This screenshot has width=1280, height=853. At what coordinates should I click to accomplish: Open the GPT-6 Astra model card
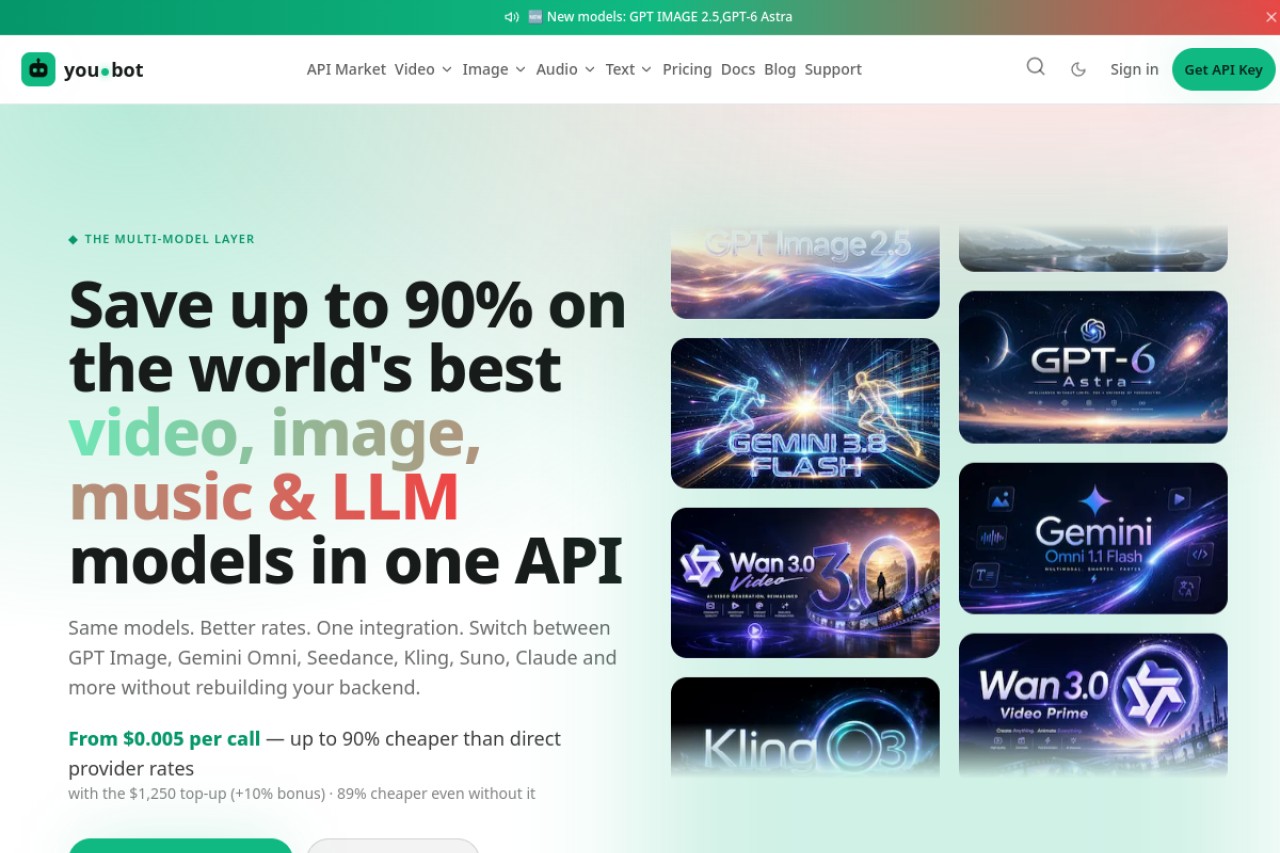point(1093,367)
